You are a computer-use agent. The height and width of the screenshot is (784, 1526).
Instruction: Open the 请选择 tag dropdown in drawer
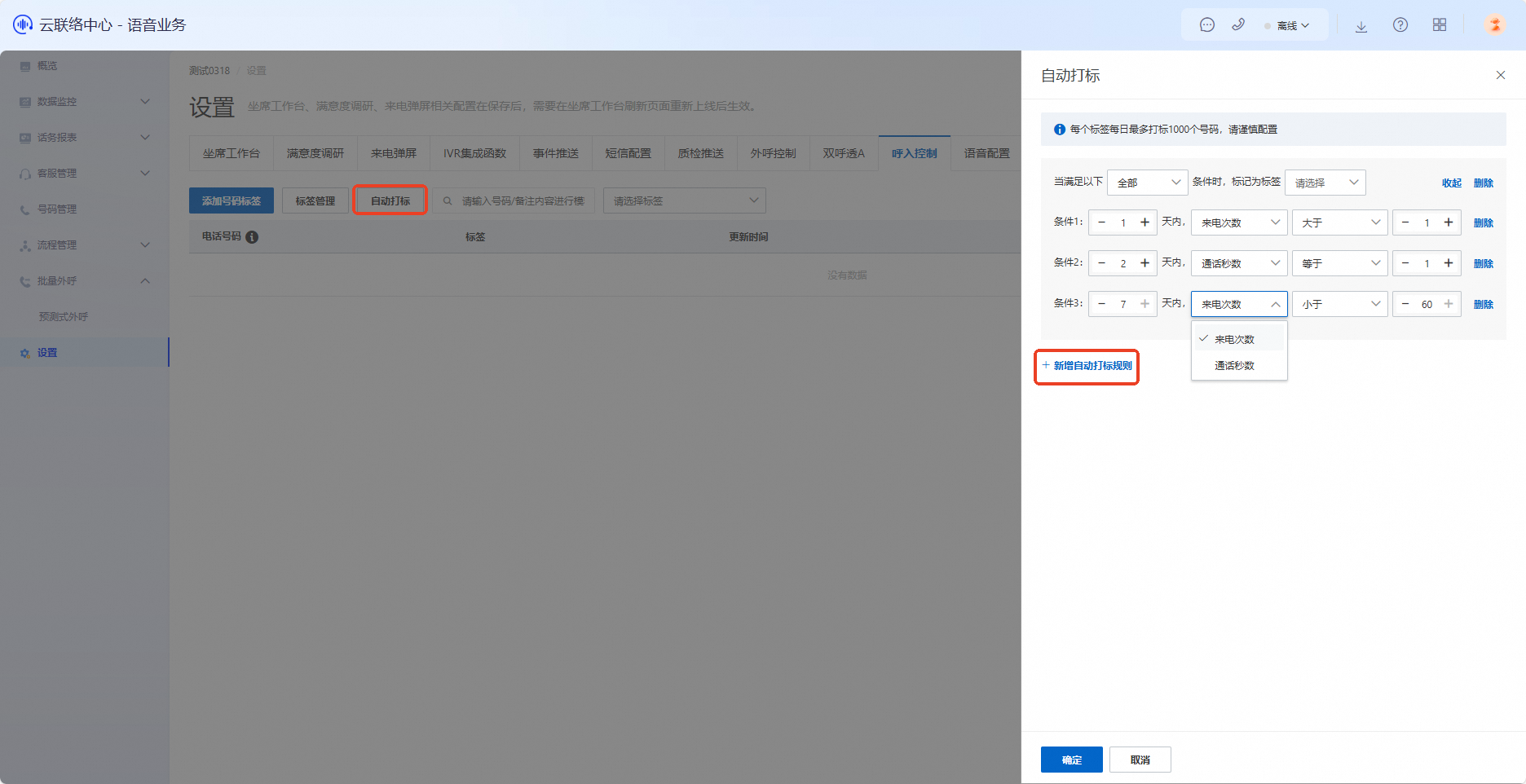tap(1325, 183)
